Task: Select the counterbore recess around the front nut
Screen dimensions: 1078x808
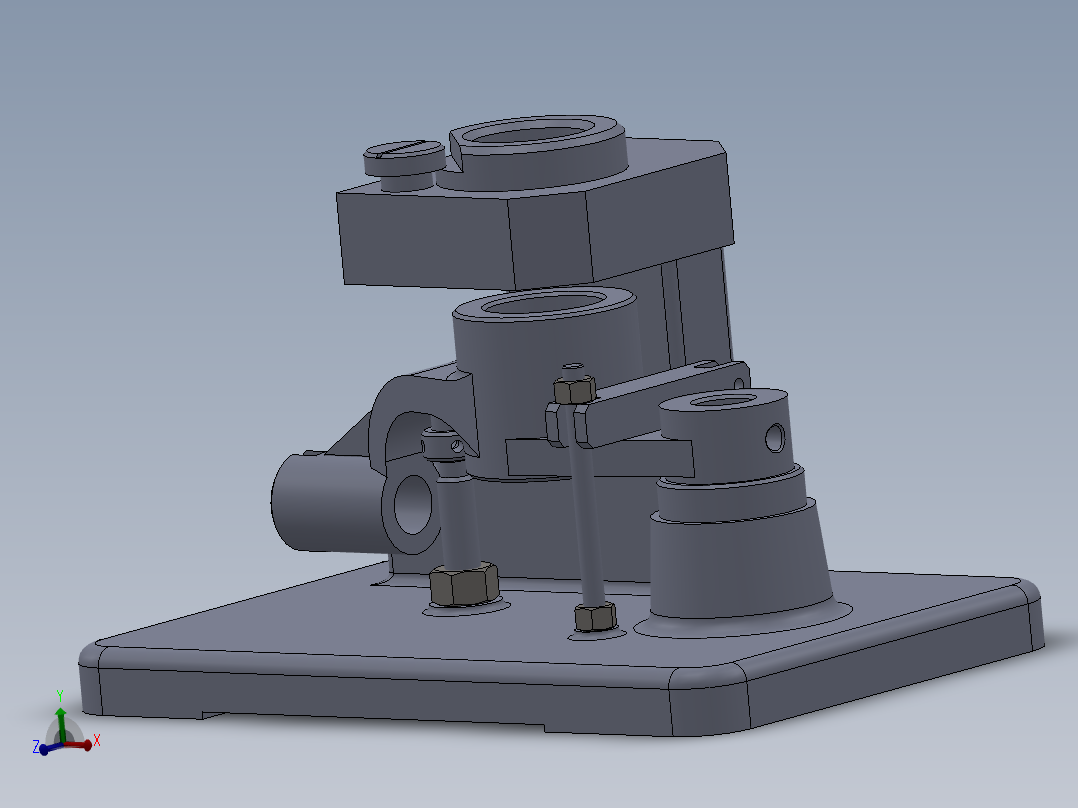Action: 500,607
